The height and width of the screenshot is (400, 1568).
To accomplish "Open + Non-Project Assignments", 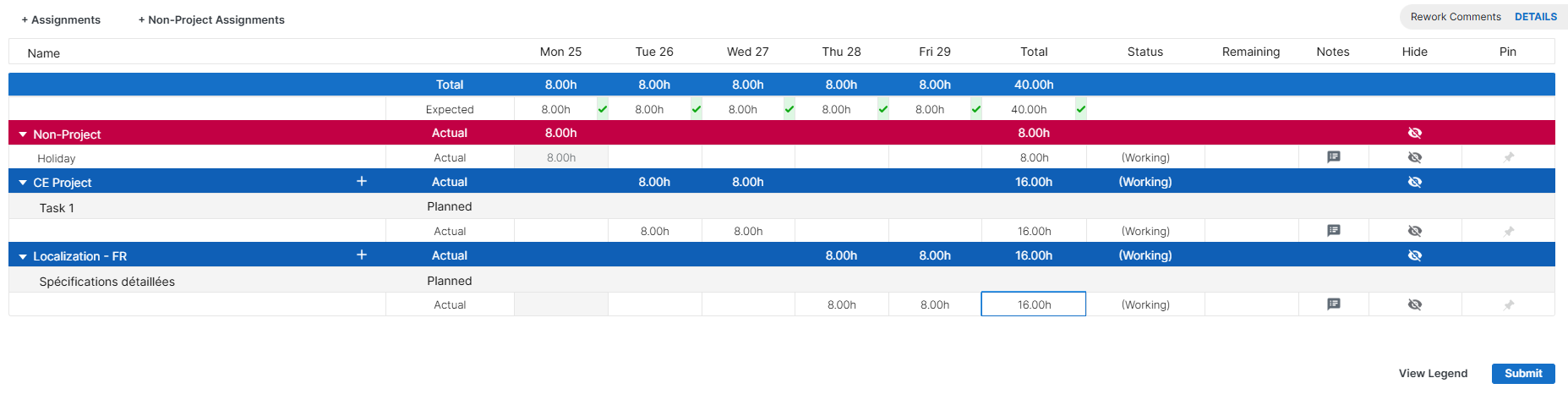I will (211, 19).
